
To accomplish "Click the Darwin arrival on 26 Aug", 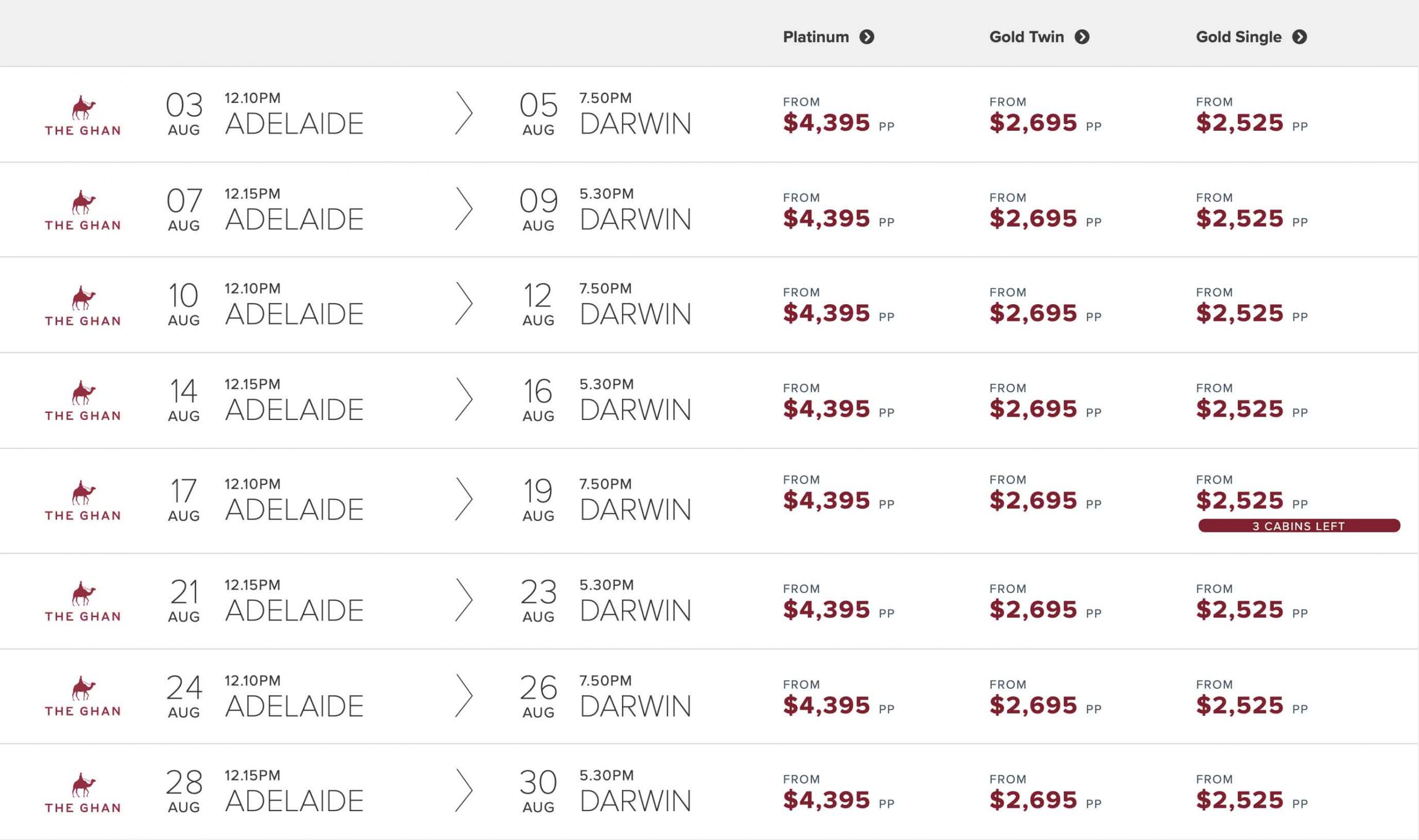I will (x=635, y=706).
